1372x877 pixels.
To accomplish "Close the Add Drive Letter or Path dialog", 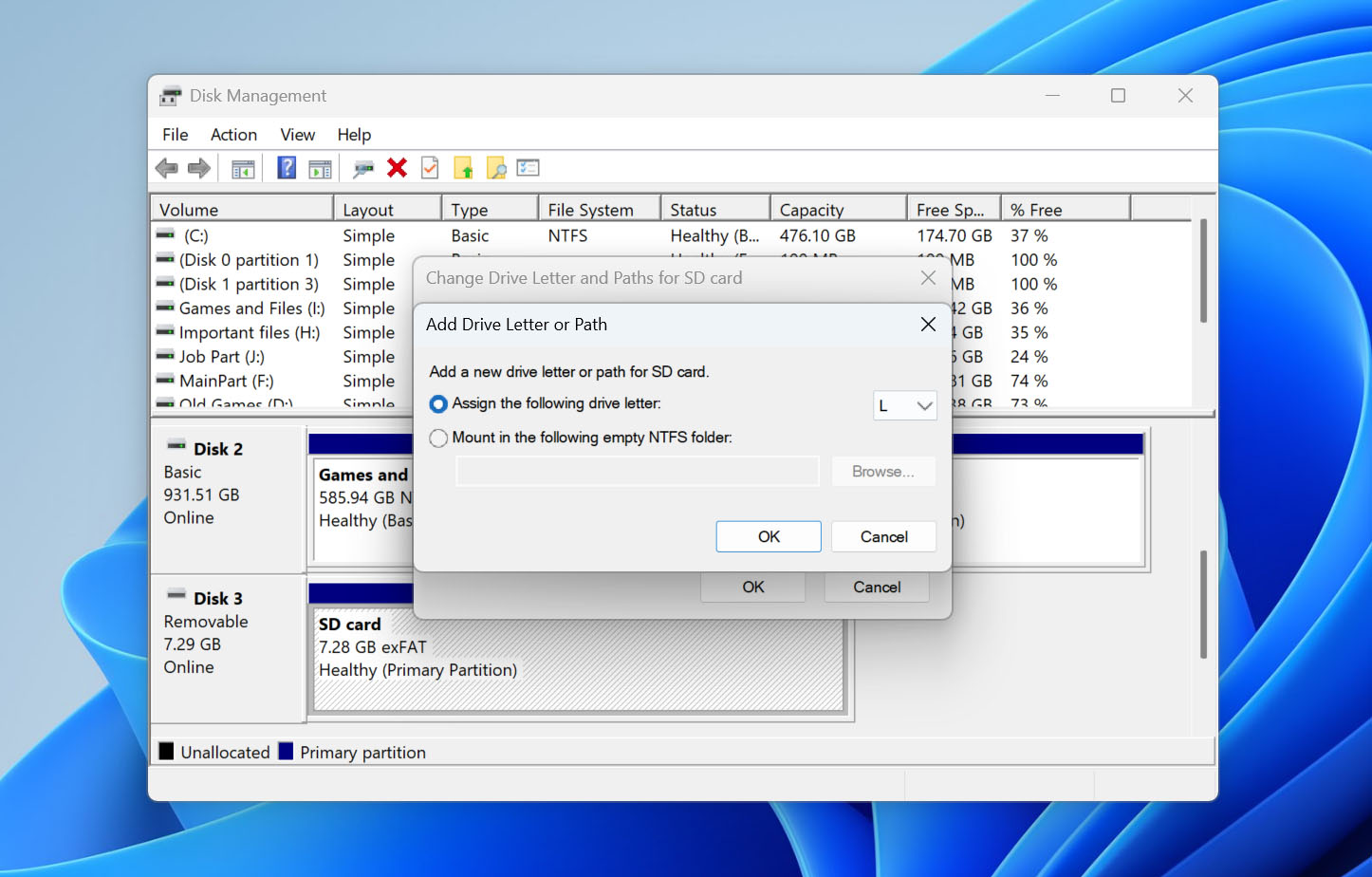I will click(x=928, y=325).
